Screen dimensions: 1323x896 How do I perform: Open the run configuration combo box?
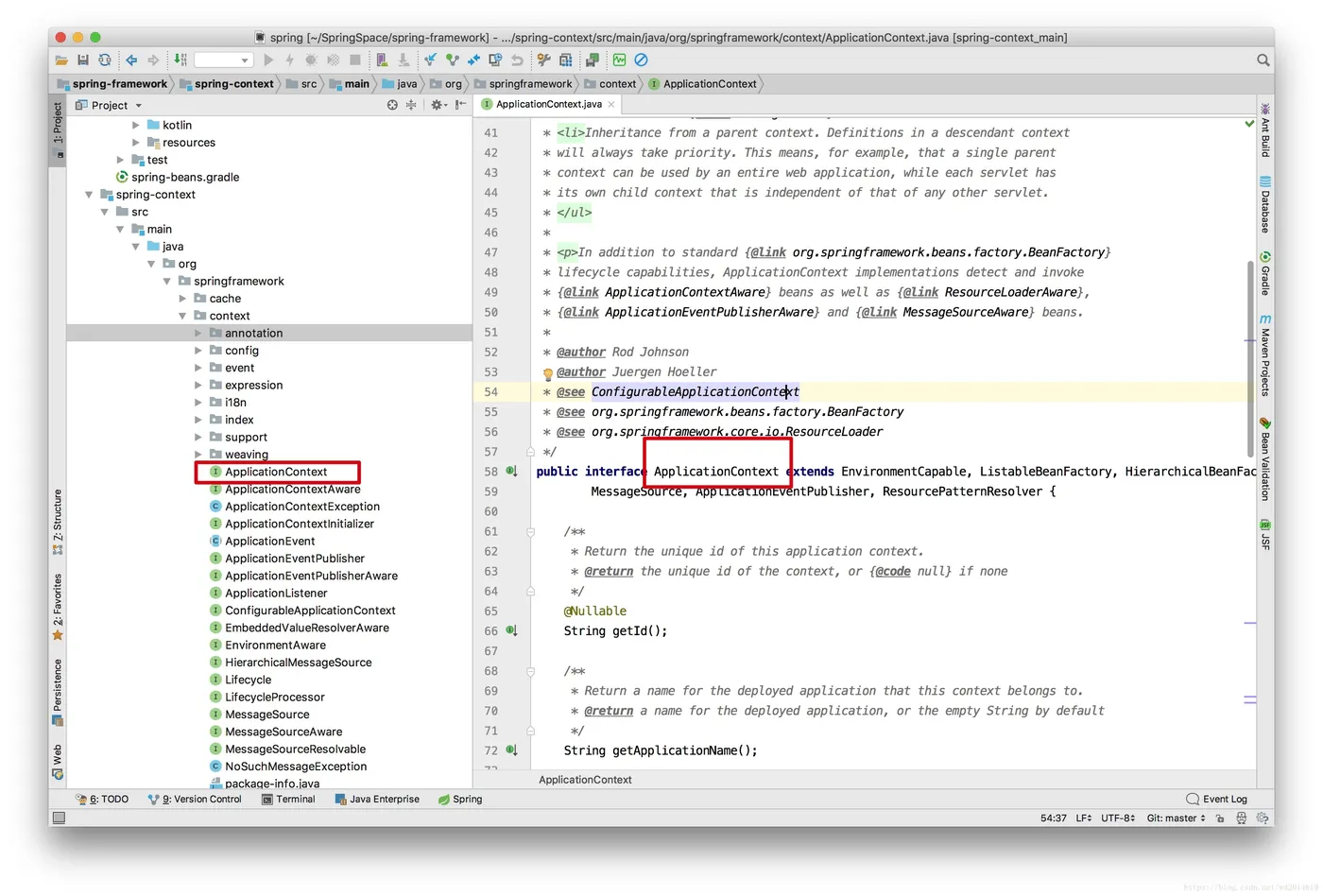224,60
